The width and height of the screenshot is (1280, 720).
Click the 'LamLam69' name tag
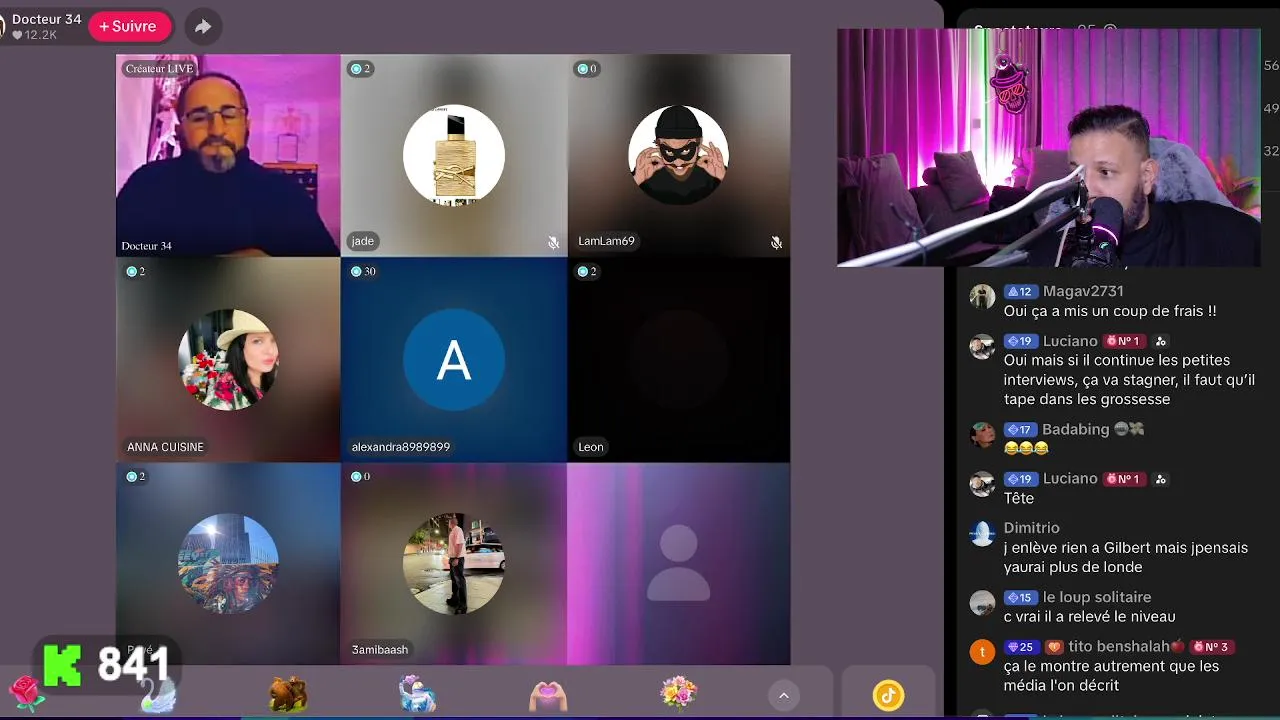606,241
